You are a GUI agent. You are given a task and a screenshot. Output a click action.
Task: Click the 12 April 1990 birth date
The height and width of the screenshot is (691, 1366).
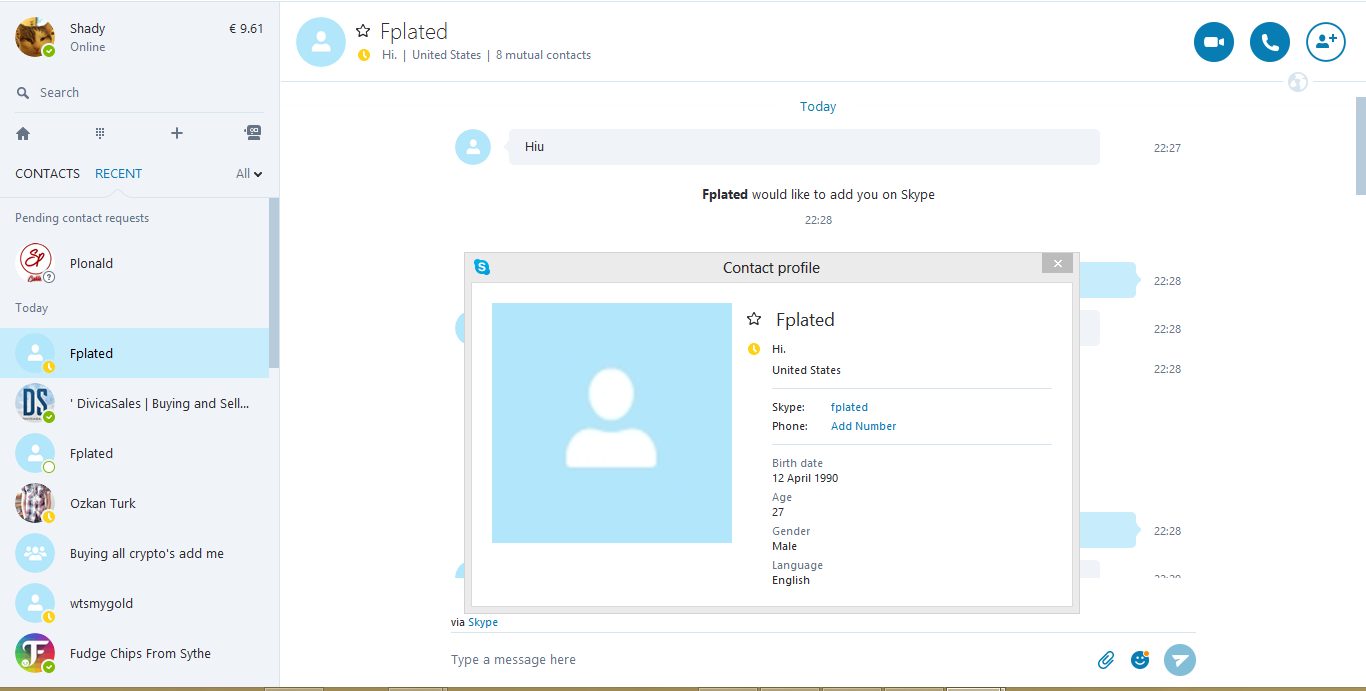coord(805,478)
